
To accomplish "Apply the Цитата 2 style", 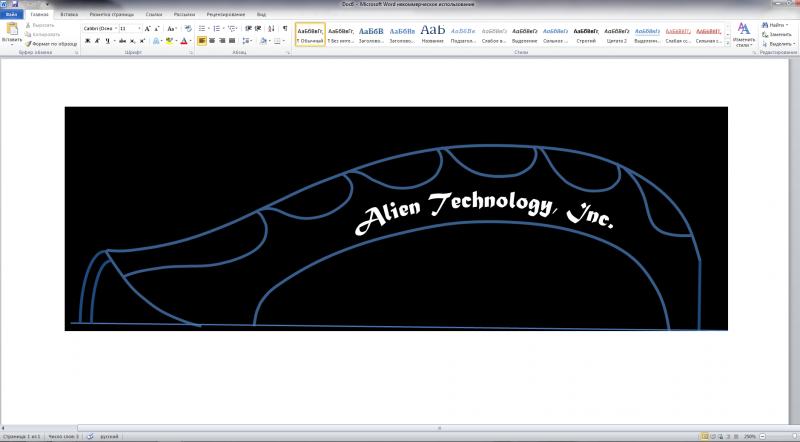I will click(x=616, y=35).
